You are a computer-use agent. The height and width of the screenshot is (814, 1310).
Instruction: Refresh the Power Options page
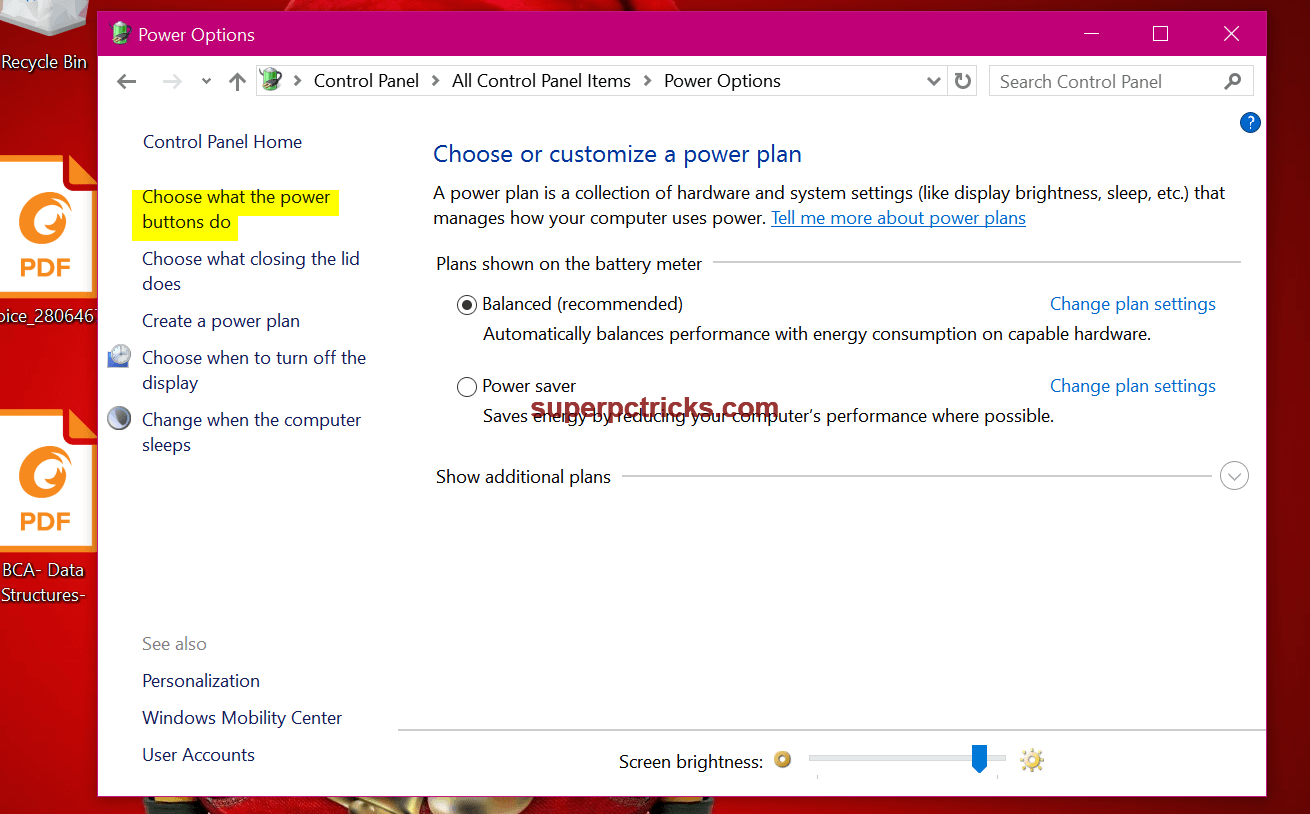(x=962, y=81)
